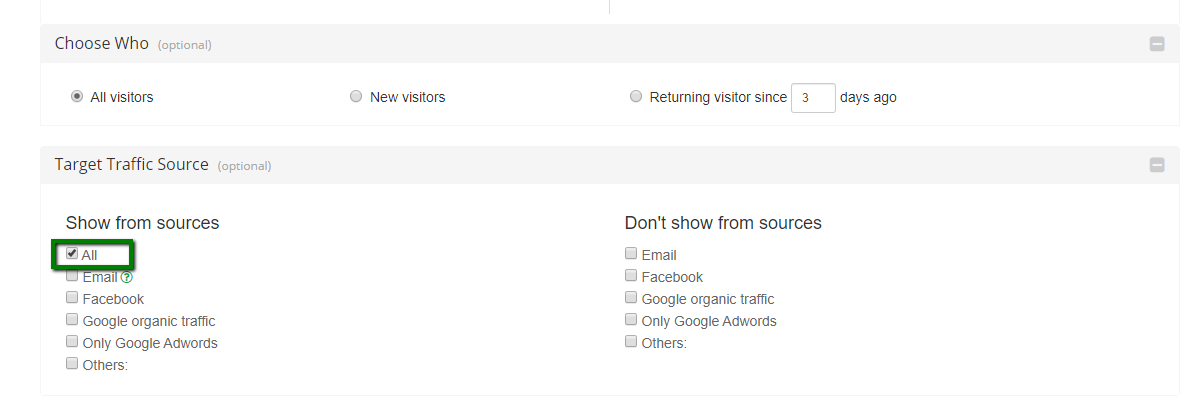Check Facebook under Show from sources
Image resolution: width=1199 pixels, height=409 pixels.
click(72, 298)
